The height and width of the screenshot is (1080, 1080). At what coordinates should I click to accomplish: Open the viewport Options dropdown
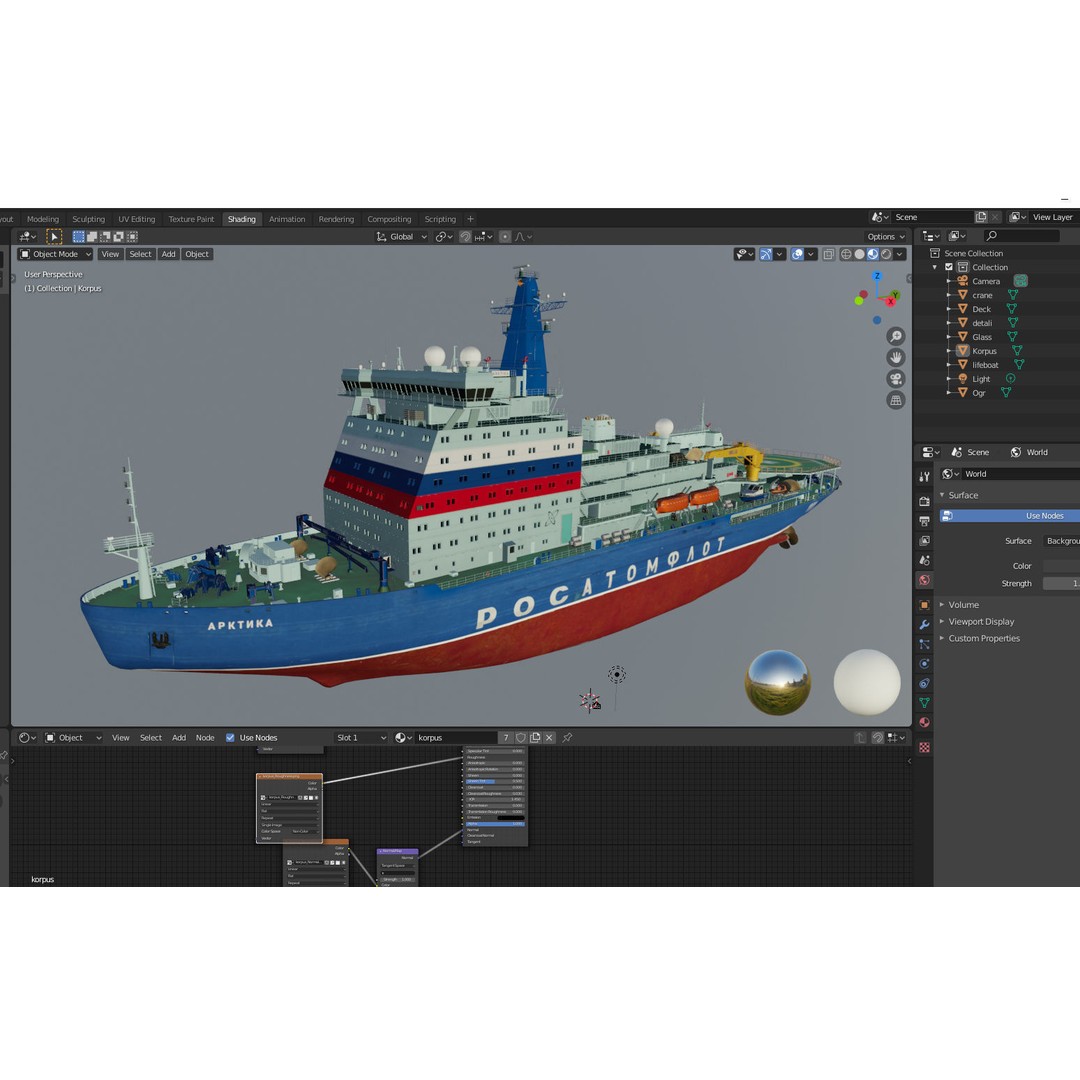click(x=886, y=237)
